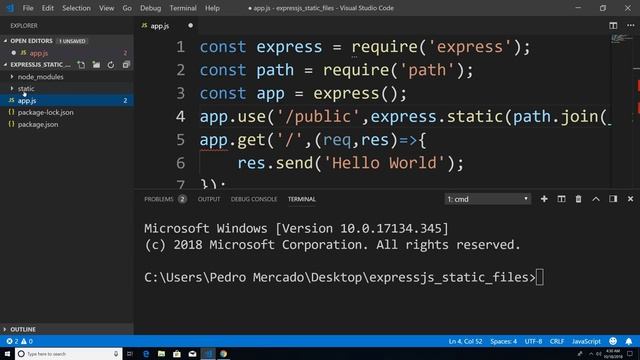Collapse EXPRESSJS_STATIC project section
Viewport: 640px width, 360px height.
(x=40, y=64)
